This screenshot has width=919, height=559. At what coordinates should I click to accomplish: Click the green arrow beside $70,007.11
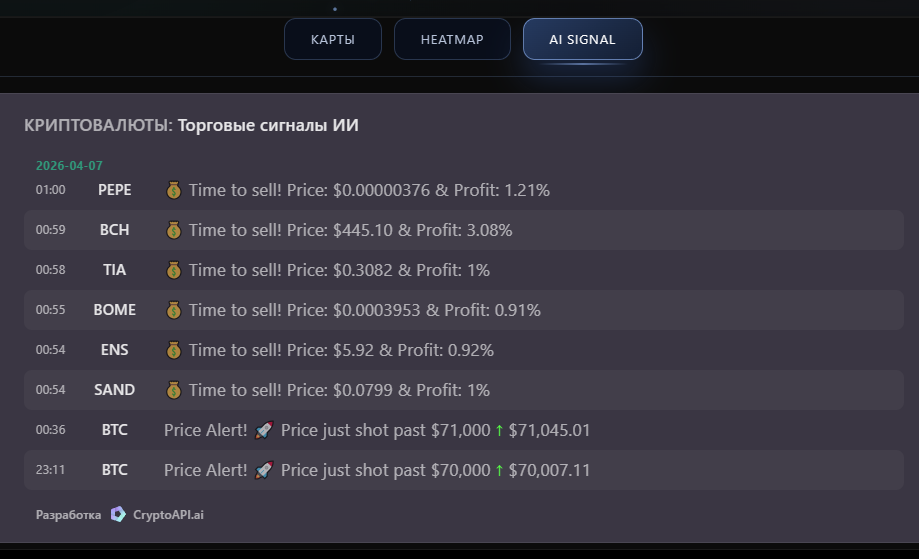pyautogui.click(x=500, y=471)
